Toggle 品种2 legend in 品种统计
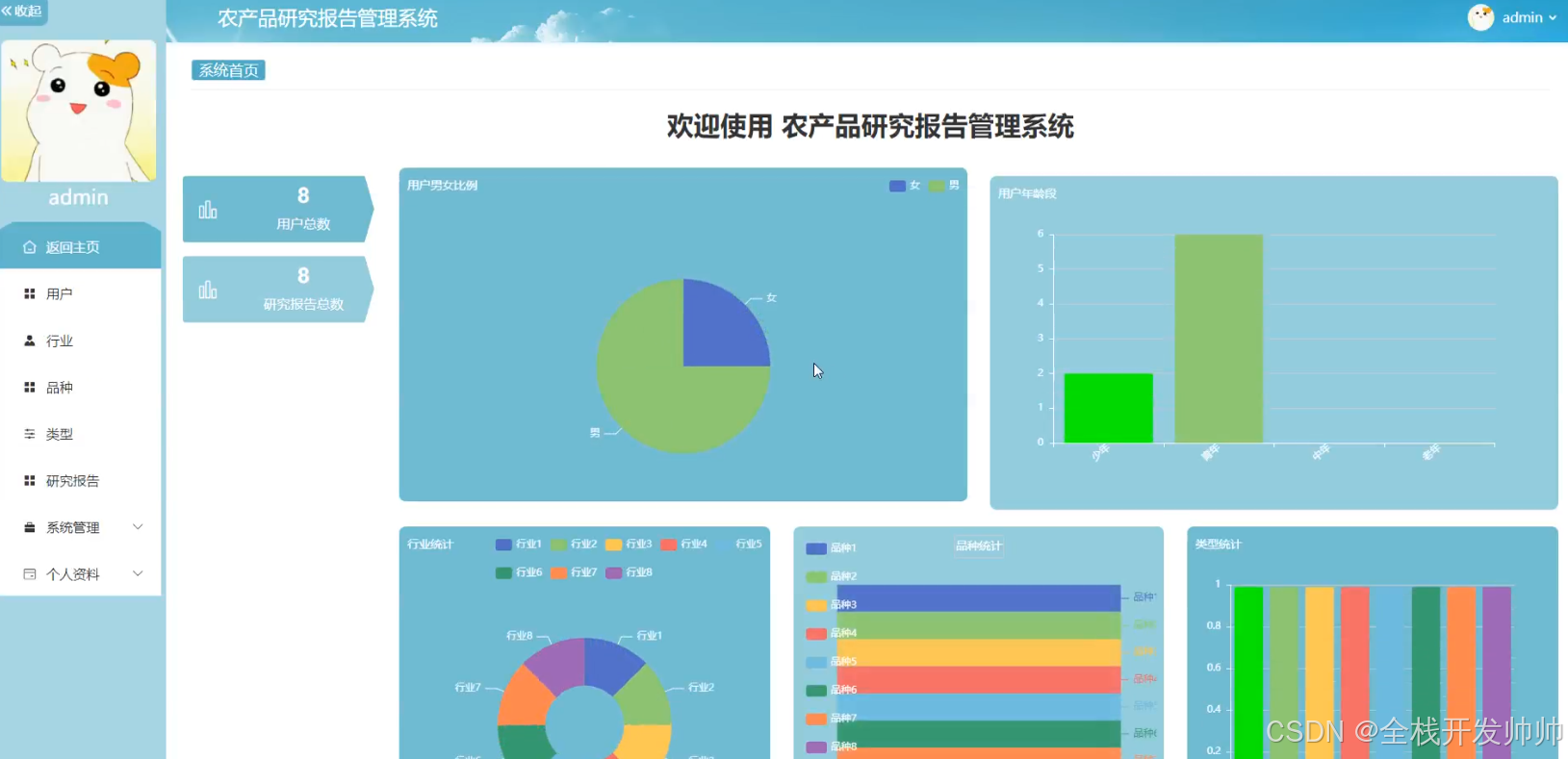 click(831, 576)
